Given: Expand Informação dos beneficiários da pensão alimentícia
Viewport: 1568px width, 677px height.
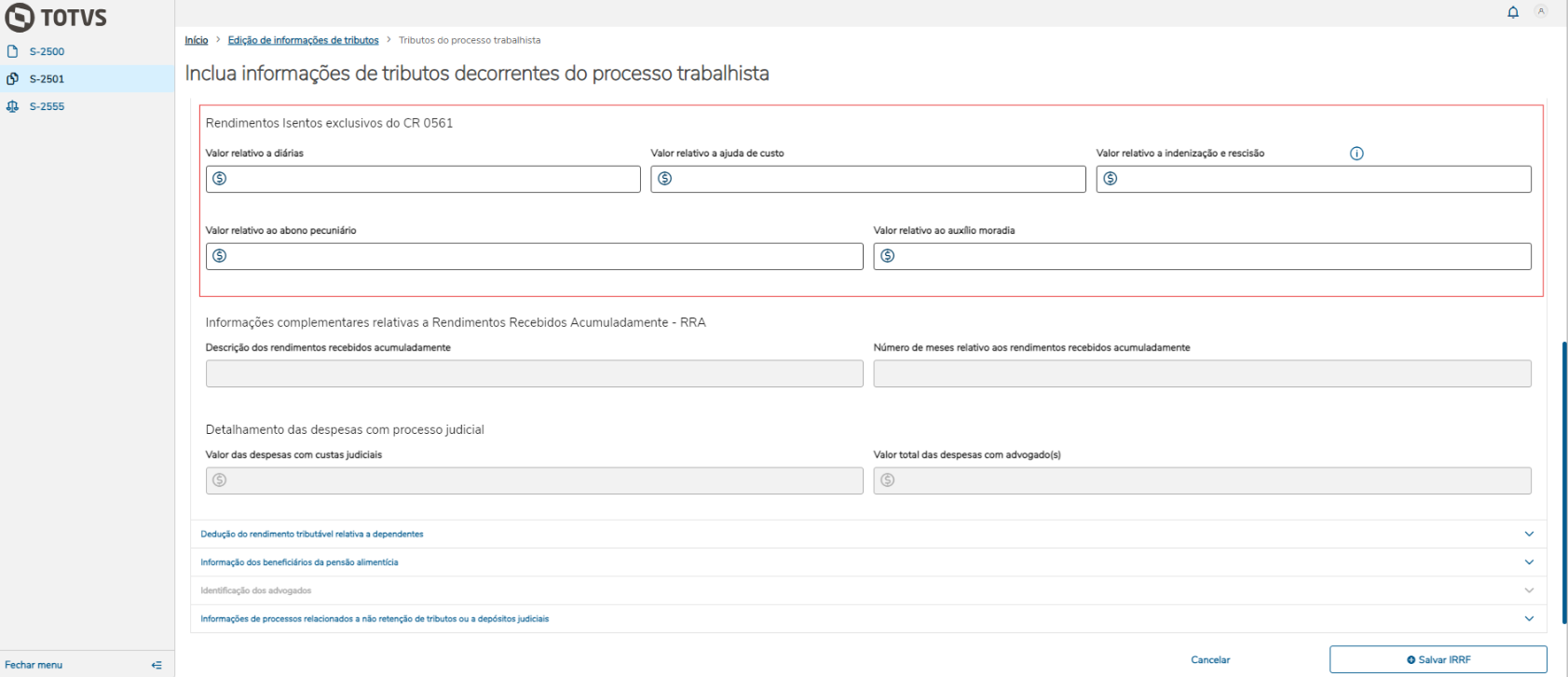Looking at the screenshot, I should coord(1528,562).
